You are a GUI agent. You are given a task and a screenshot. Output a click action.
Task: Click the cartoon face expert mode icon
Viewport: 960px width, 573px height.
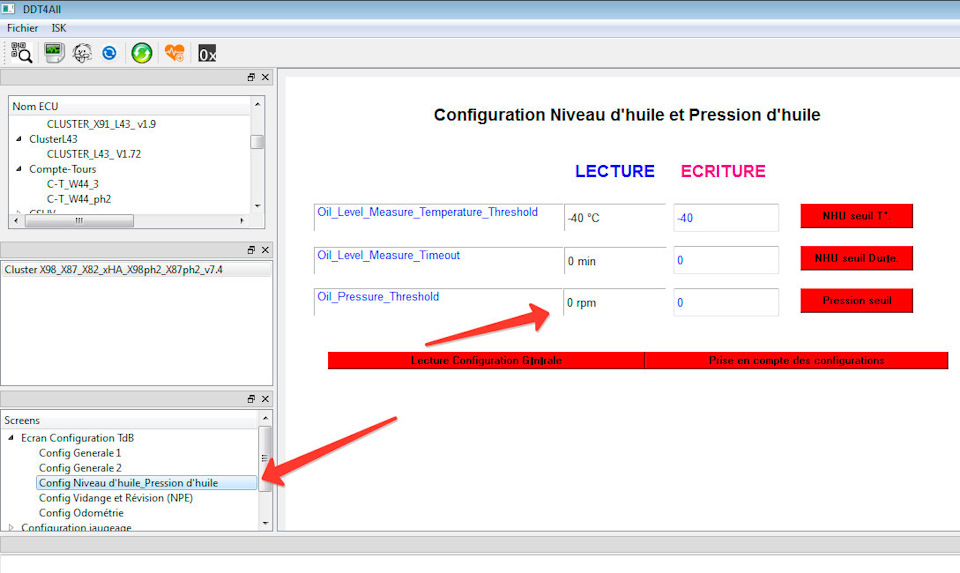83,53
